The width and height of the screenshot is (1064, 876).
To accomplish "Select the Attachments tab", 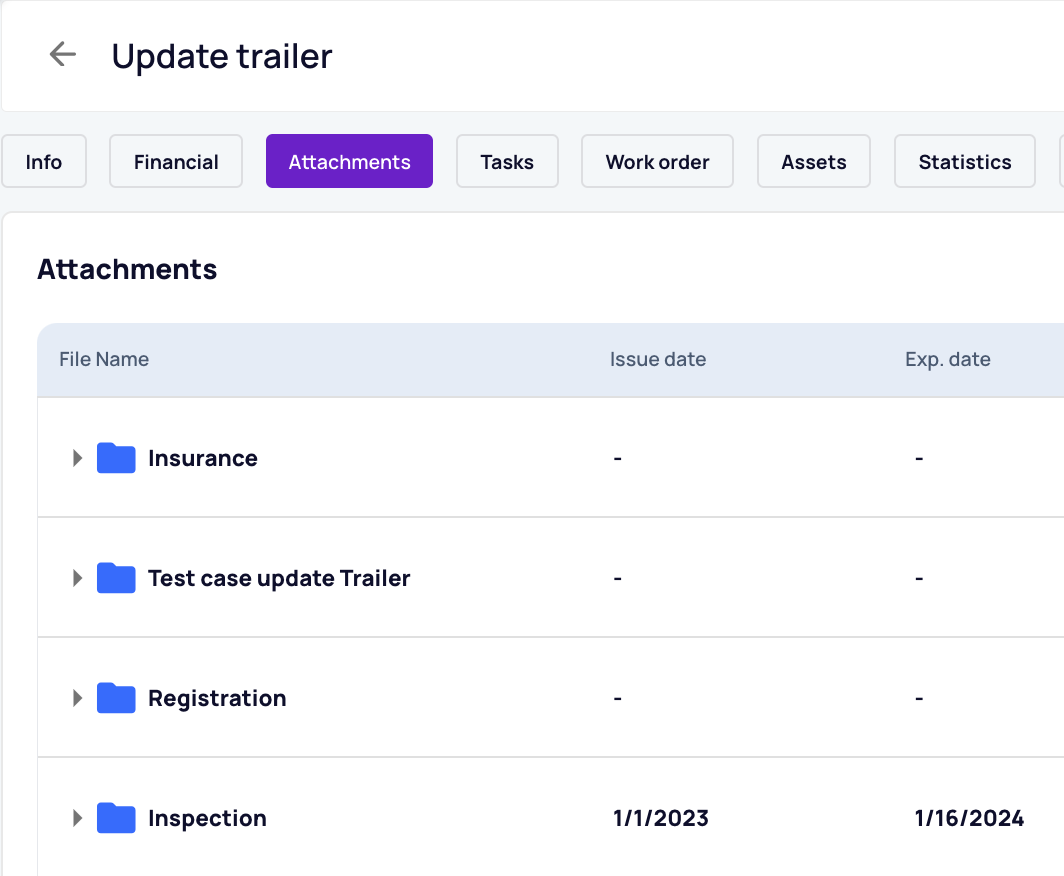I will [x=349, y=161].
